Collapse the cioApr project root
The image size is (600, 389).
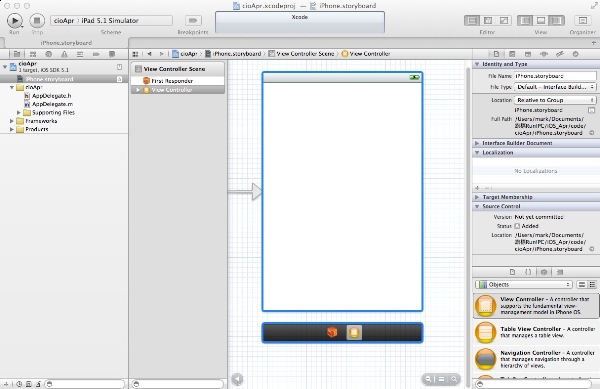tap(5, 67)
